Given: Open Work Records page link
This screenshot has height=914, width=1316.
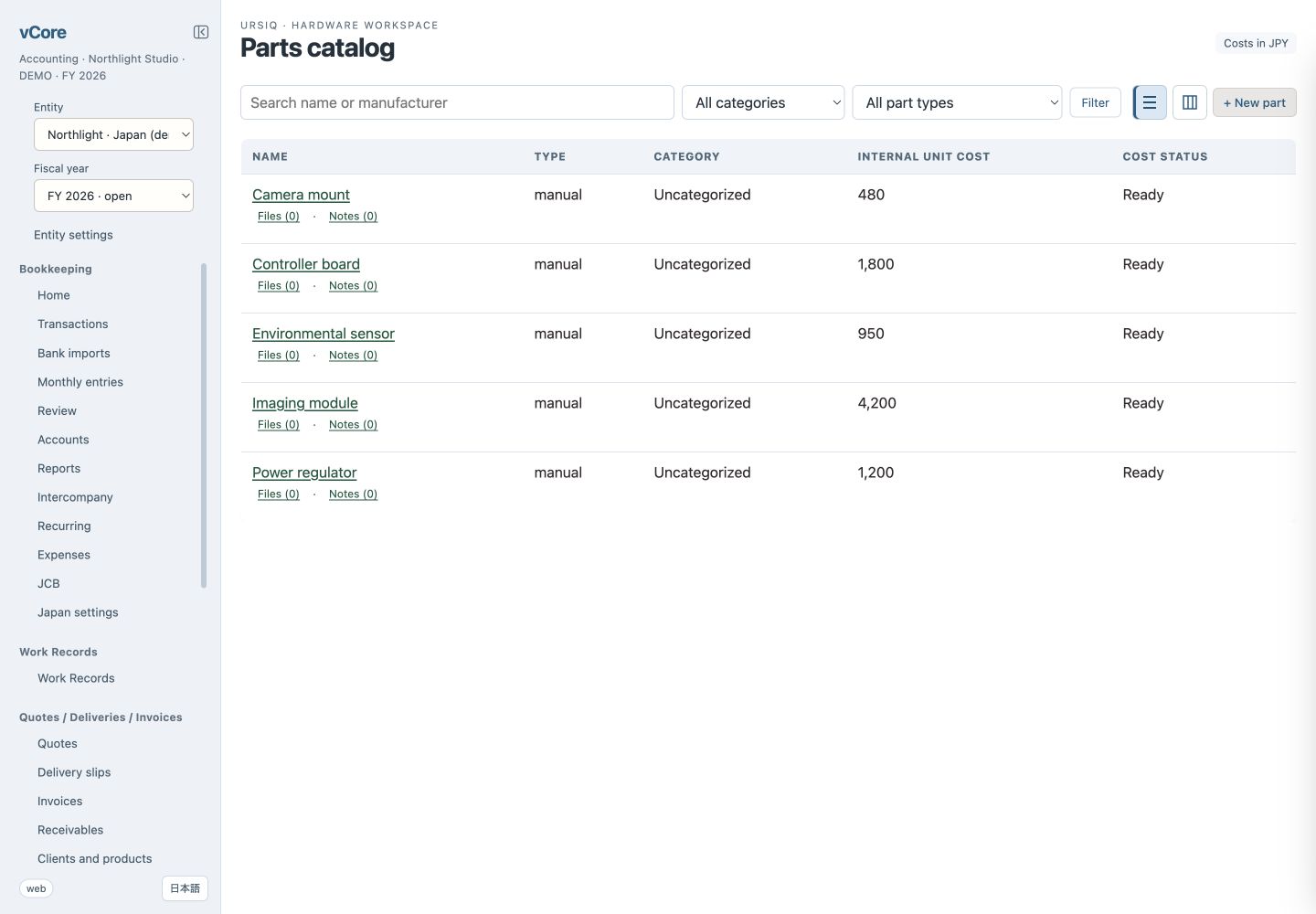Looking at the screenshot, I should click(x=76, y=678).
